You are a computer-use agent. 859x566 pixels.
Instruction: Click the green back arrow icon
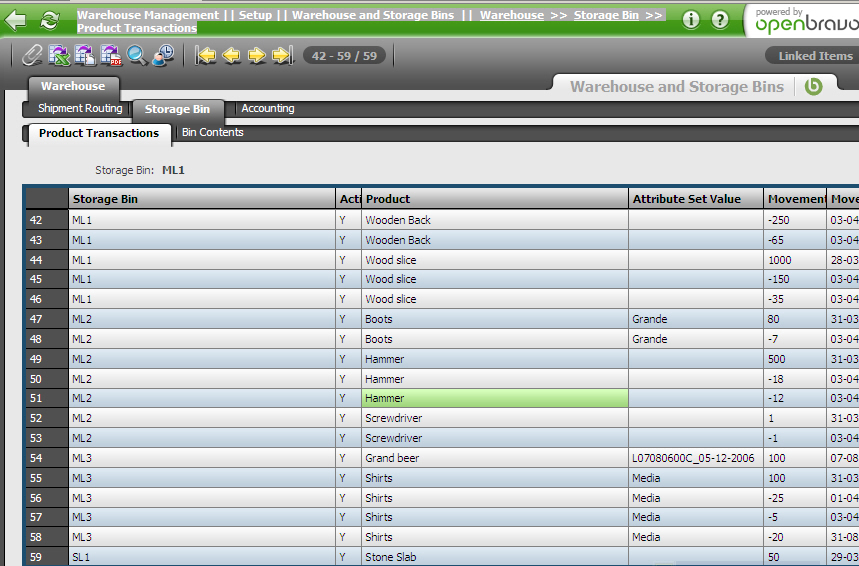[17, 20]
